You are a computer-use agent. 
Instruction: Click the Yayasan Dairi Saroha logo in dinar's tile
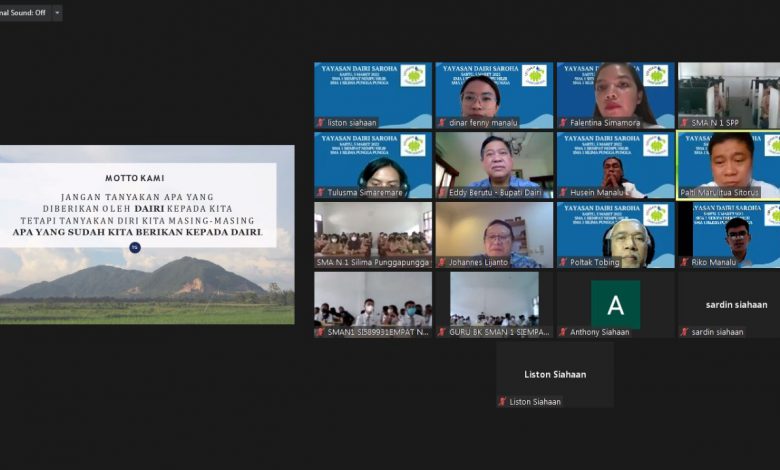click(534, 76)
